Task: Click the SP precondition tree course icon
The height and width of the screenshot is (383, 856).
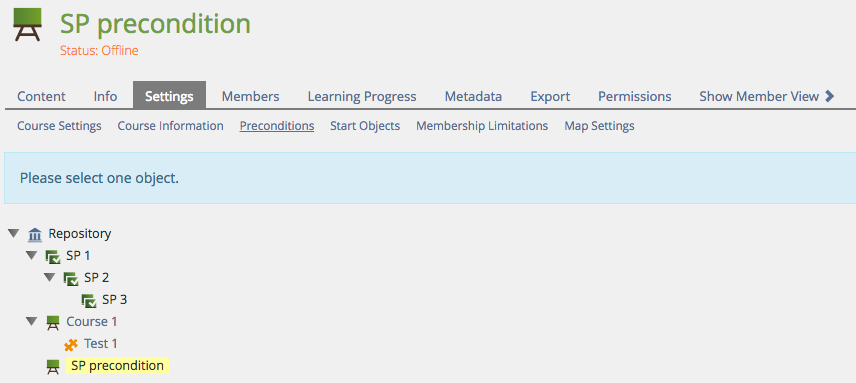Action: point(52,367)
